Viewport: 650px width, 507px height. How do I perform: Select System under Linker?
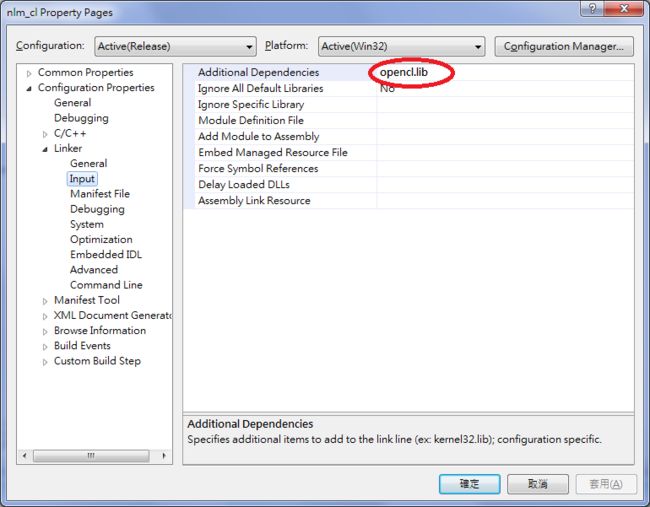[87, 224]
